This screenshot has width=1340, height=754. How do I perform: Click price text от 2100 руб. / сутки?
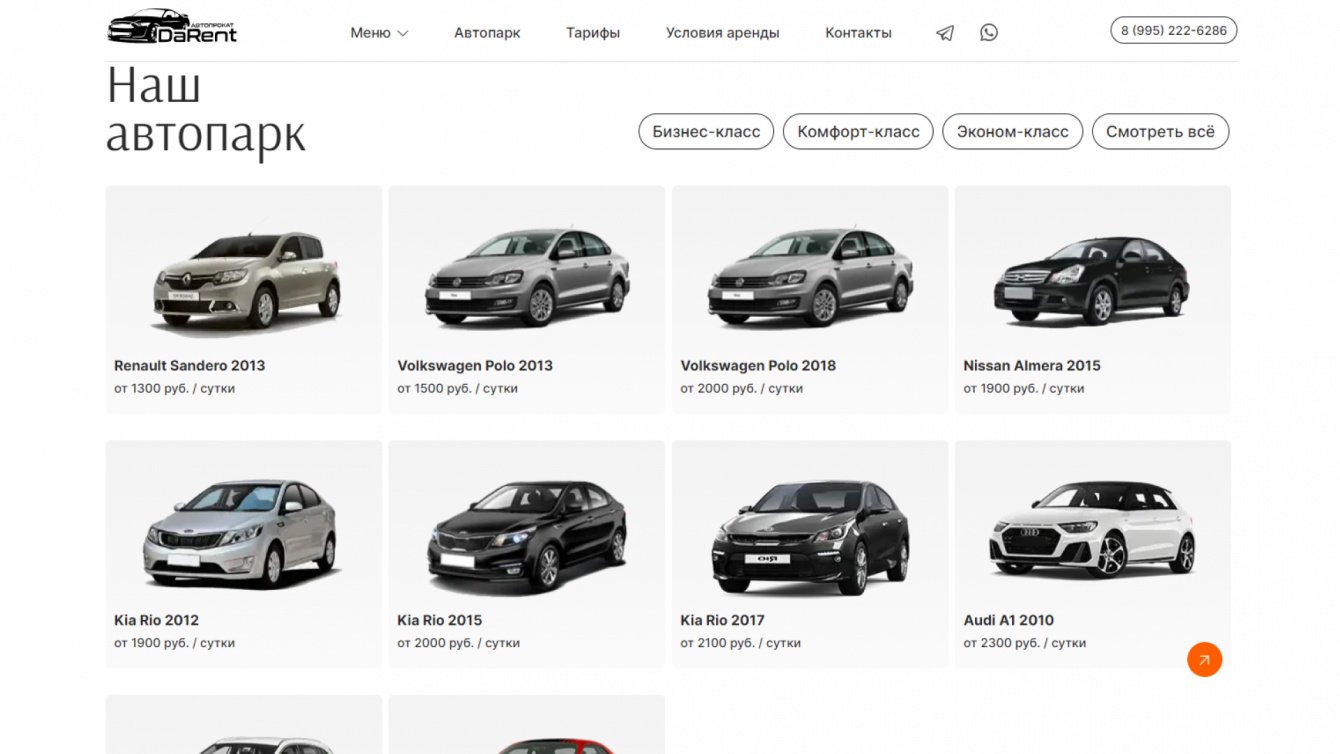point(741,643)
